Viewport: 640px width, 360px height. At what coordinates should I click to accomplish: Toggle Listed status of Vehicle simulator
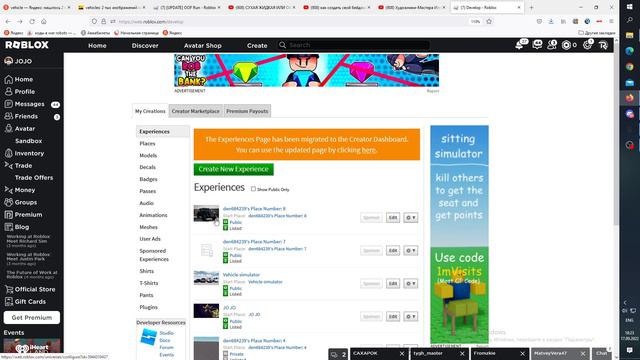pyautogui.click(x=225, y=294)
